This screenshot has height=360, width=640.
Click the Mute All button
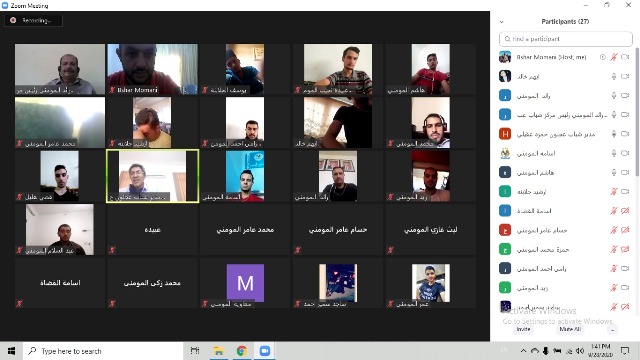coord(570,329)
